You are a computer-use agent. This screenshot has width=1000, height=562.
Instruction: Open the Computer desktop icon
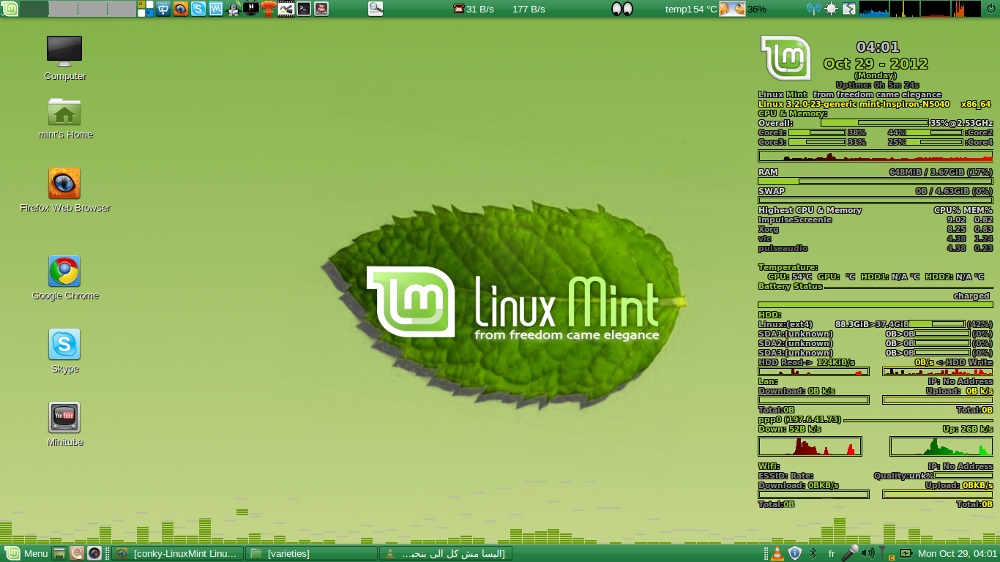64,58
